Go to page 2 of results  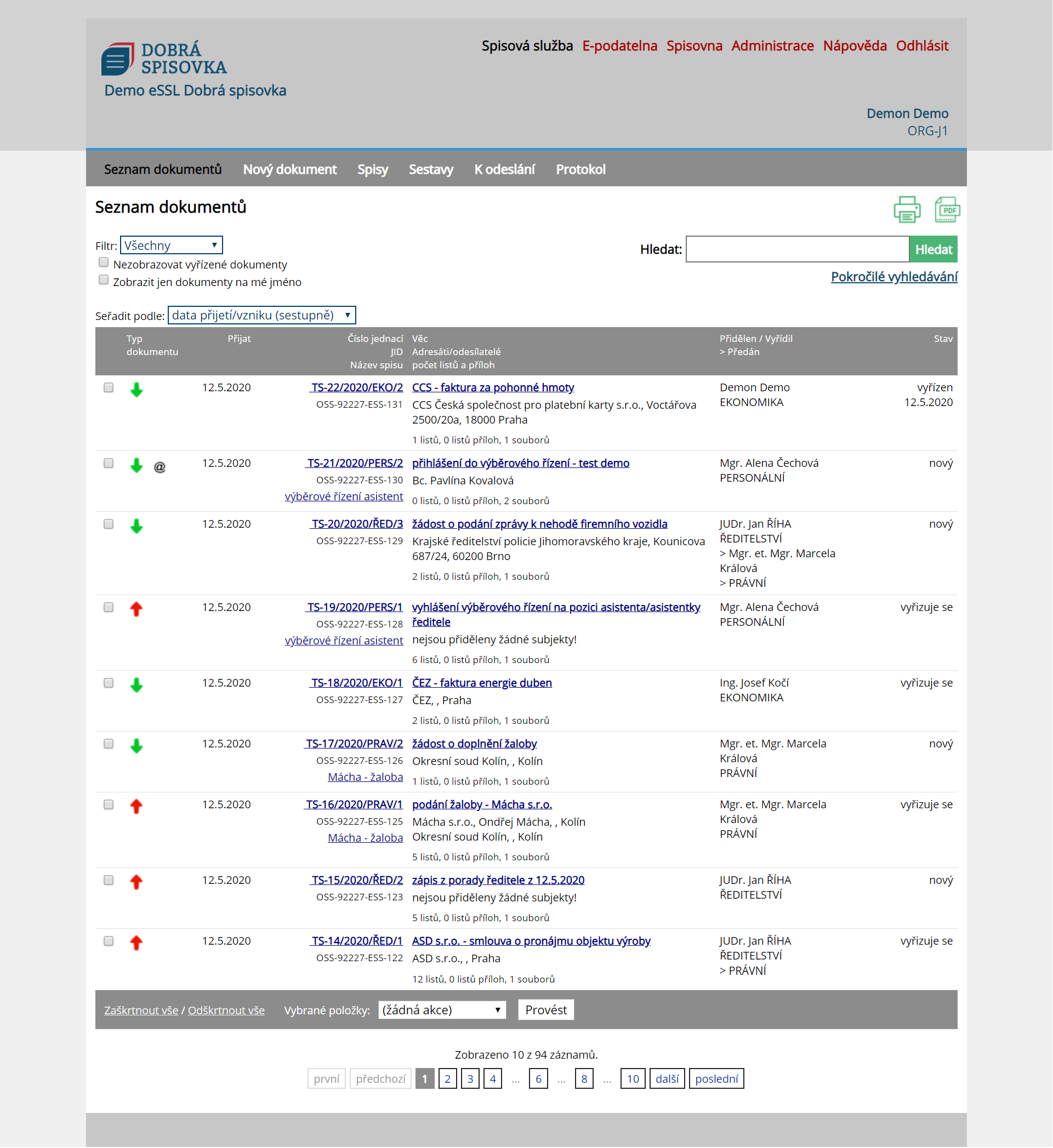pos(448,1080)
